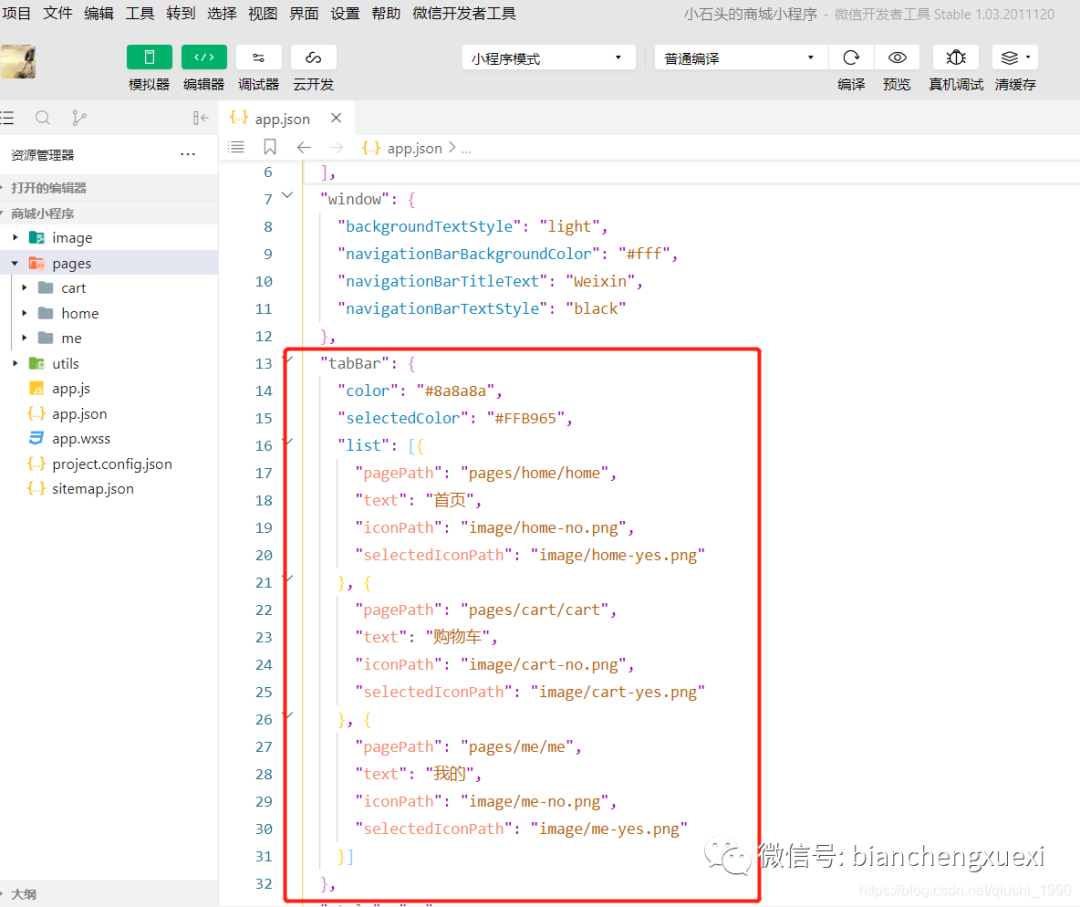Click the compile (编译) refresh icon
The width and height of the screenshot is (1080, 907).
click(x=851, y=58)
